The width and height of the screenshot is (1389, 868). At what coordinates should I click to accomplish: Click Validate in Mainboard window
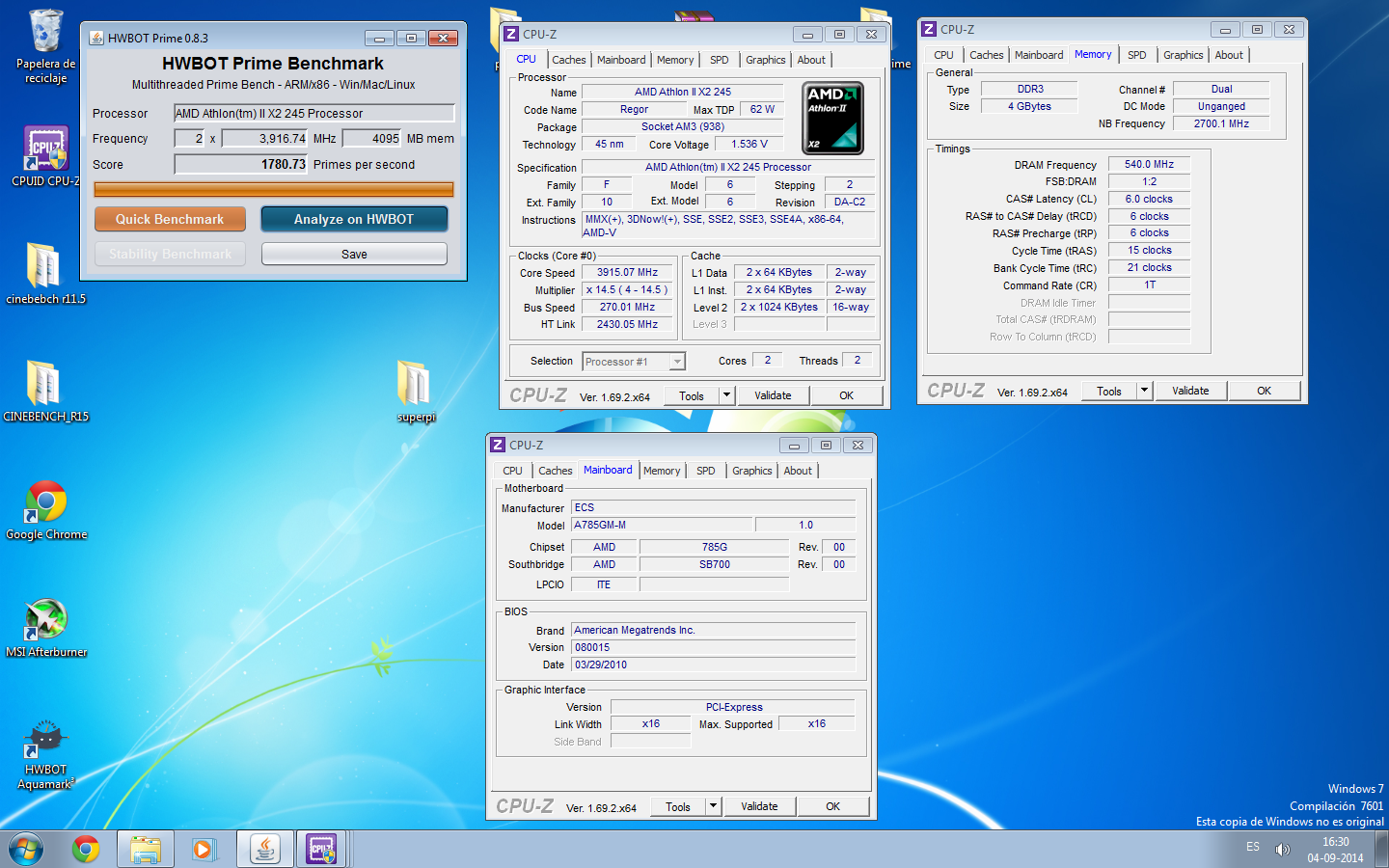point(759,806)
